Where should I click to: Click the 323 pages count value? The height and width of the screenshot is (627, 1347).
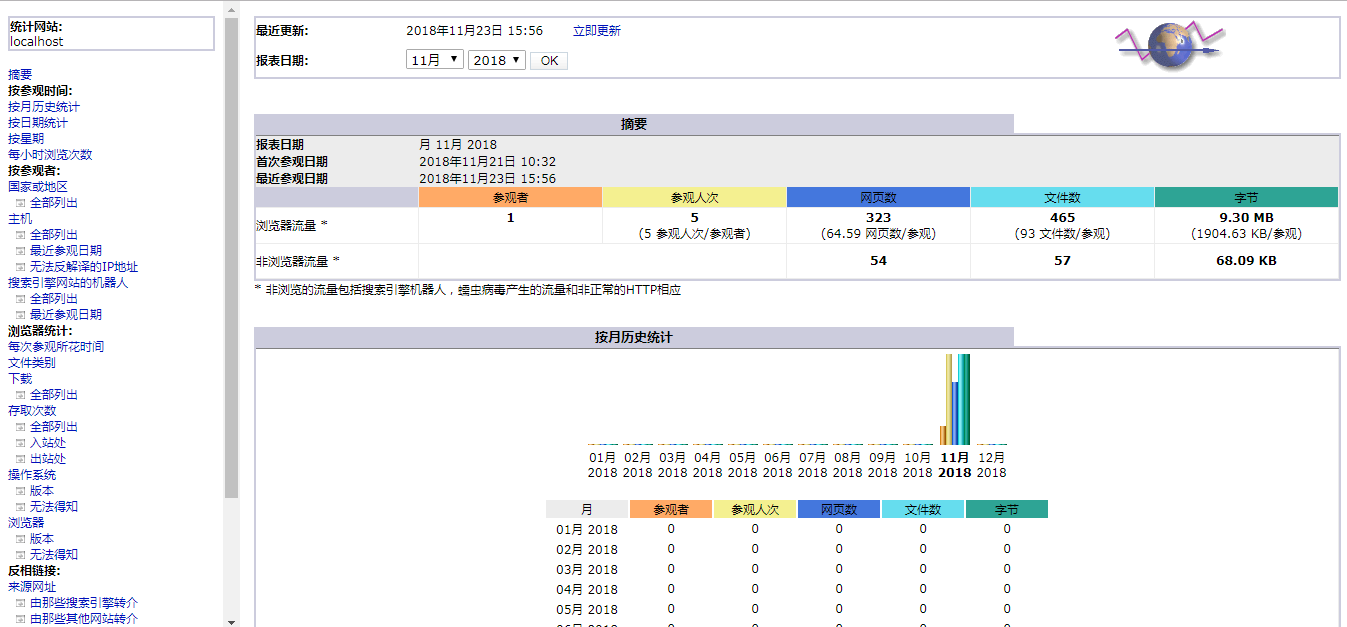(x=878, y=217)
